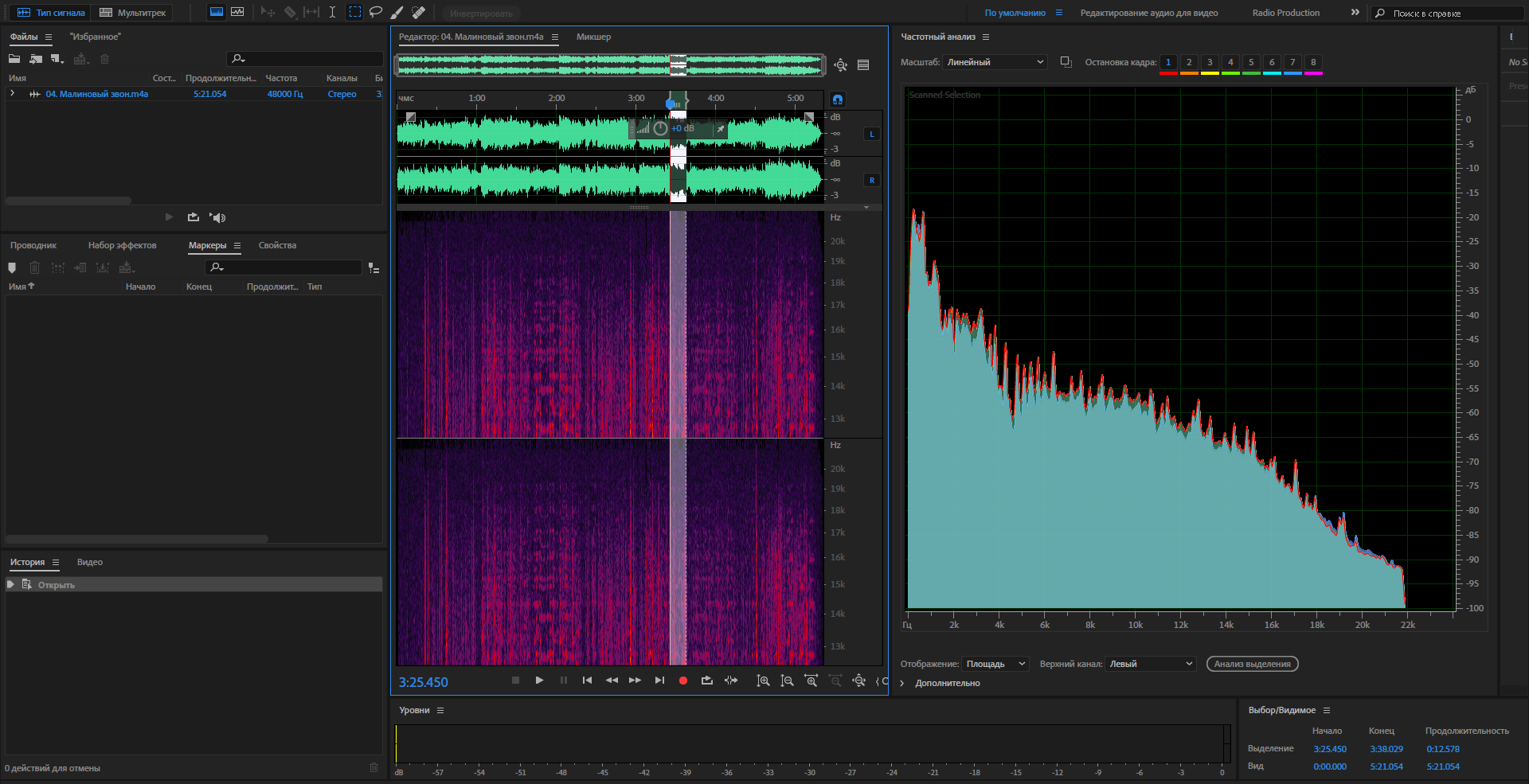Screen dimensions: 1529x784
Task: Click the search field in Files panel
Action: pos(307,59)
